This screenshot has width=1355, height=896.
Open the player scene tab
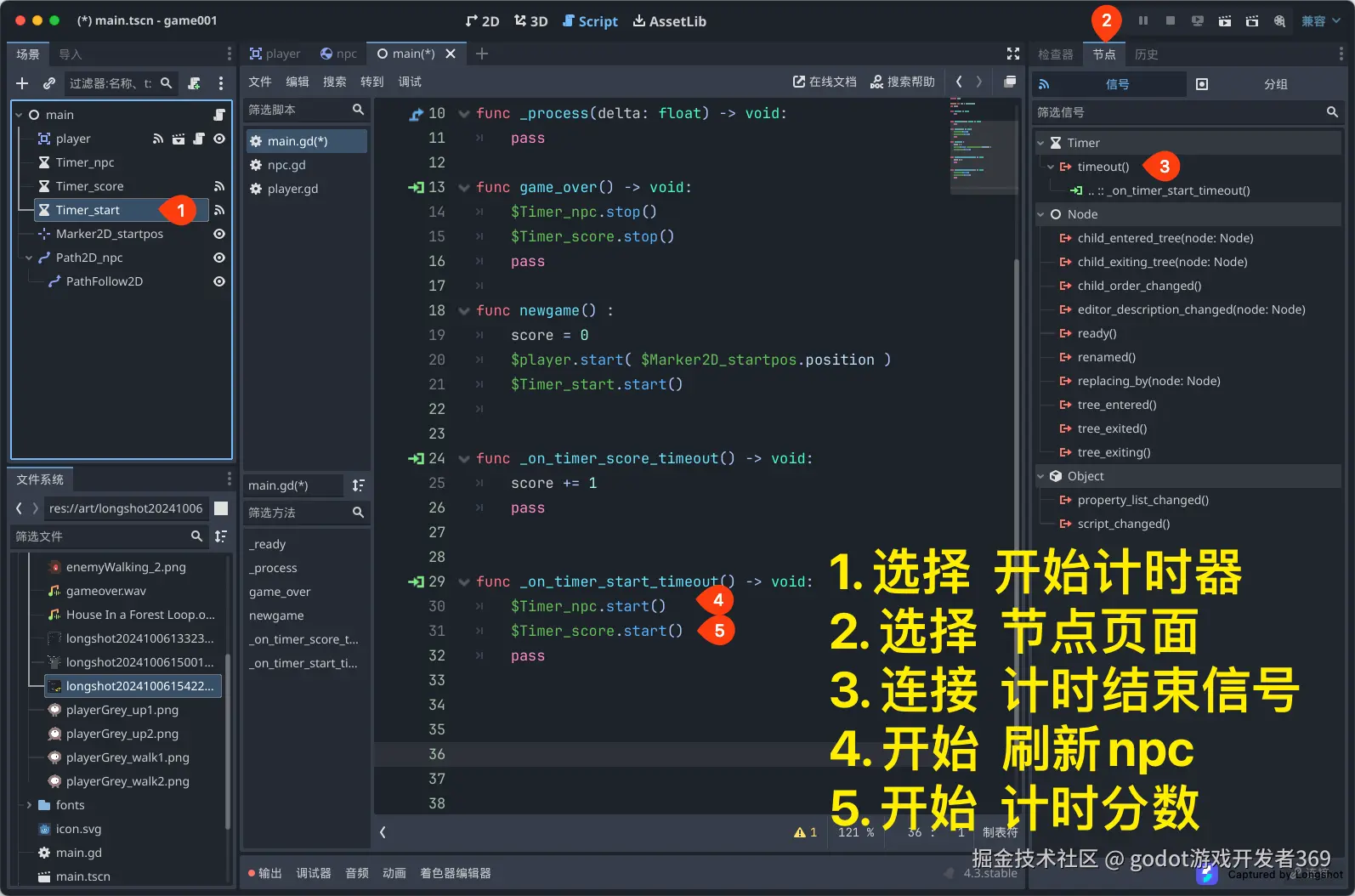click(x=275, y=54)
